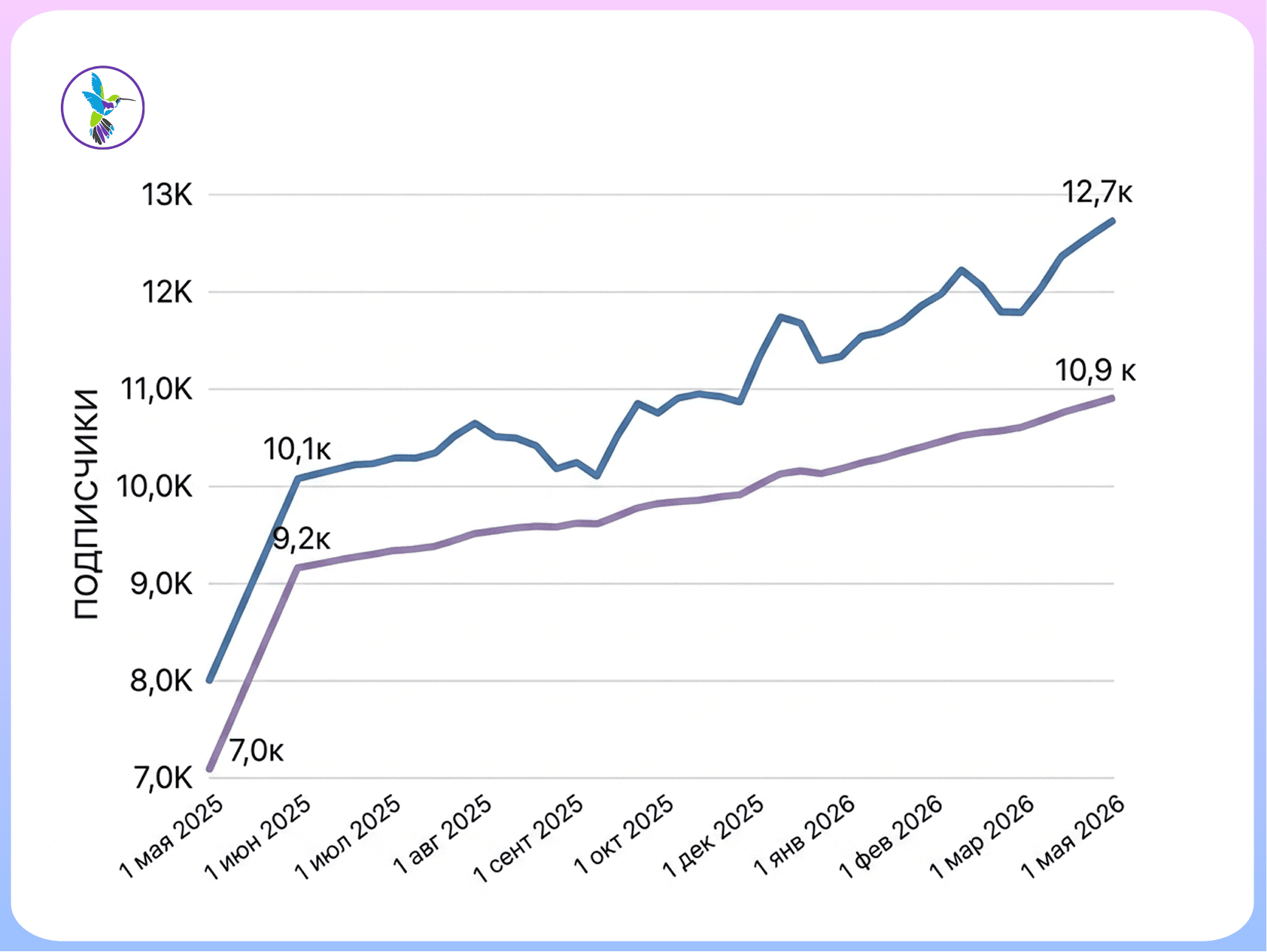The height and width of the screenshot is (952, 1267).
Task: Click the 1 мая 2026 date label
Action: tap(1073, 837)
